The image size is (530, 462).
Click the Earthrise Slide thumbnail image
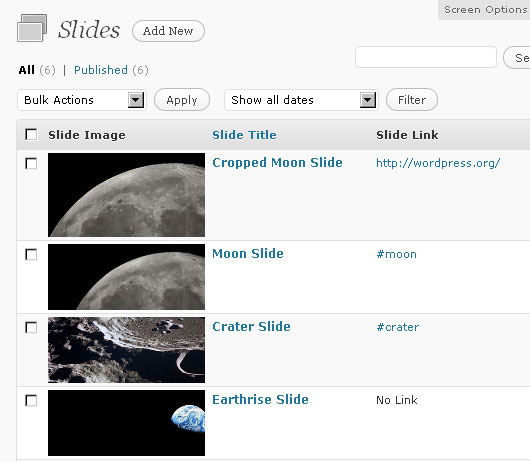[x=126, y=423]
